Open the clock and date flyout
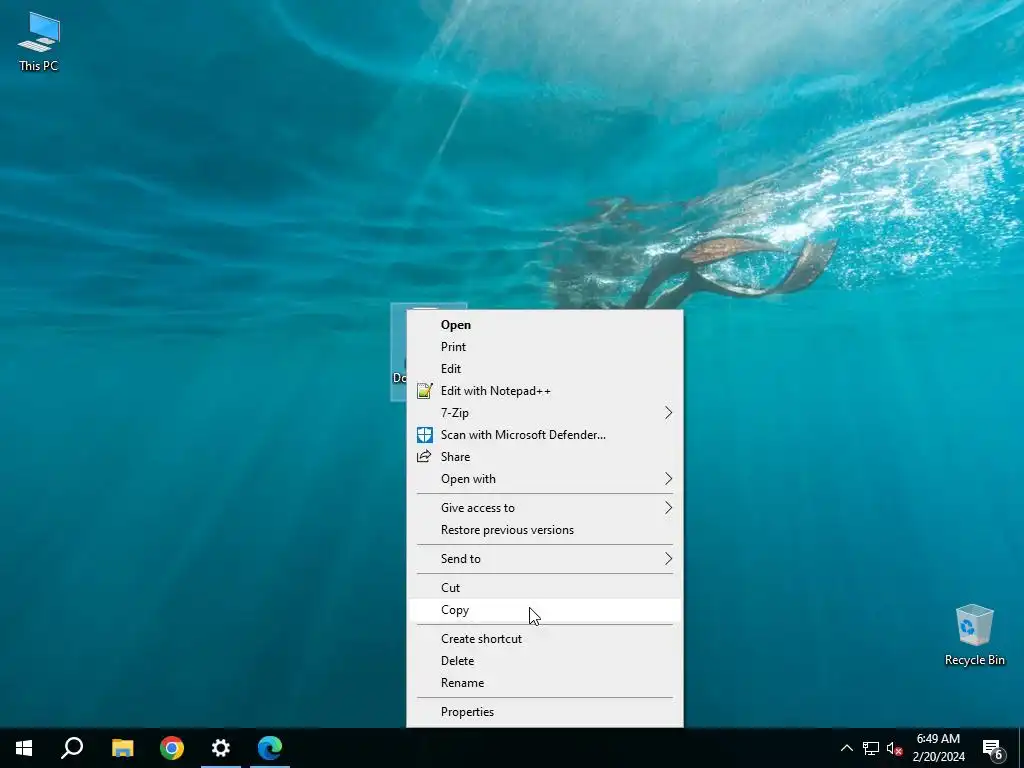 938,748
